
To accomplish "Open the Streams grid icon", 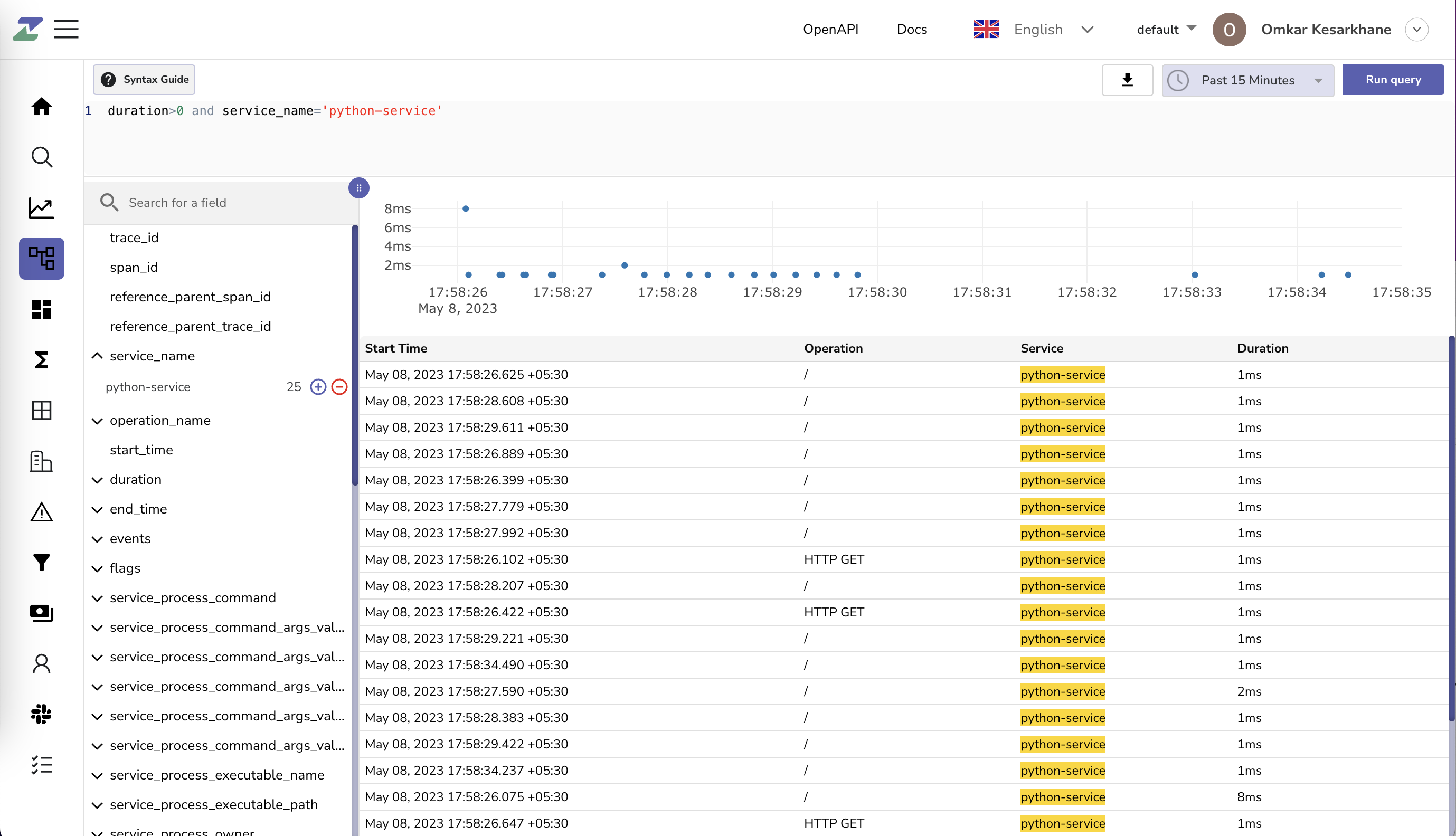I will [x=41, y=411].
